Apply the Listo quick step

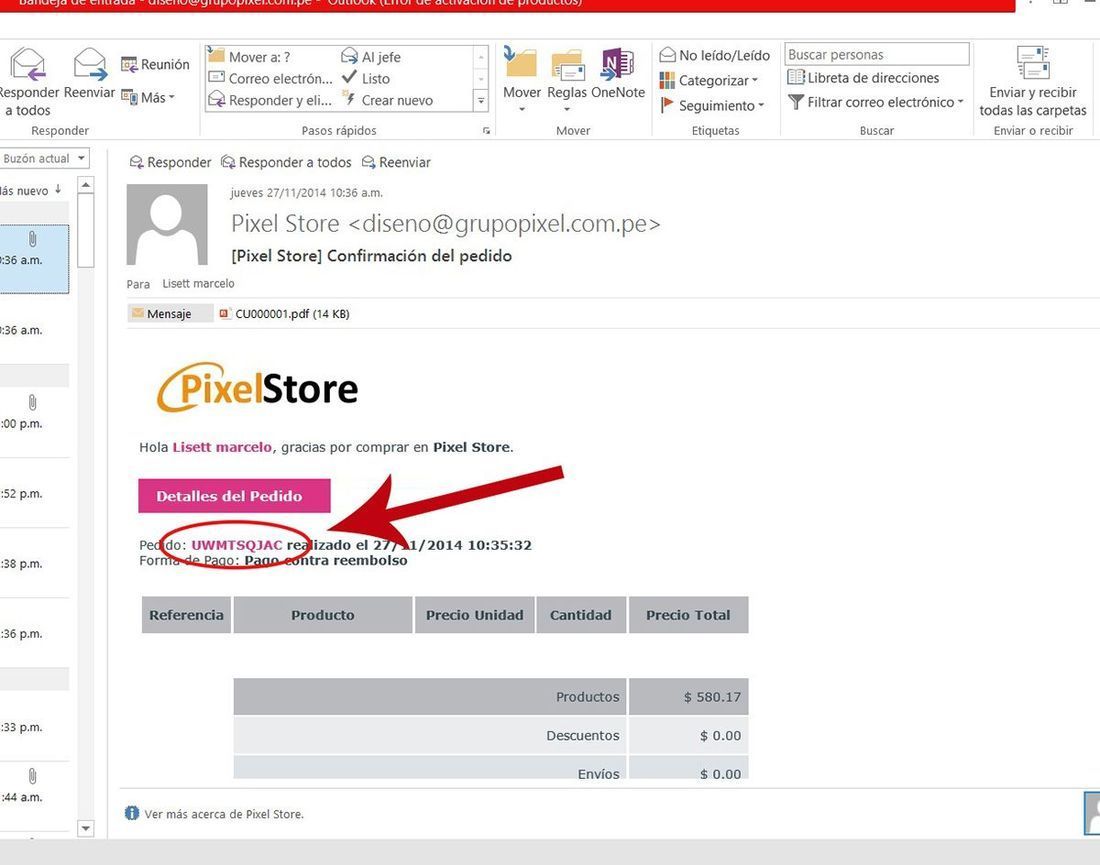point(365,79)
